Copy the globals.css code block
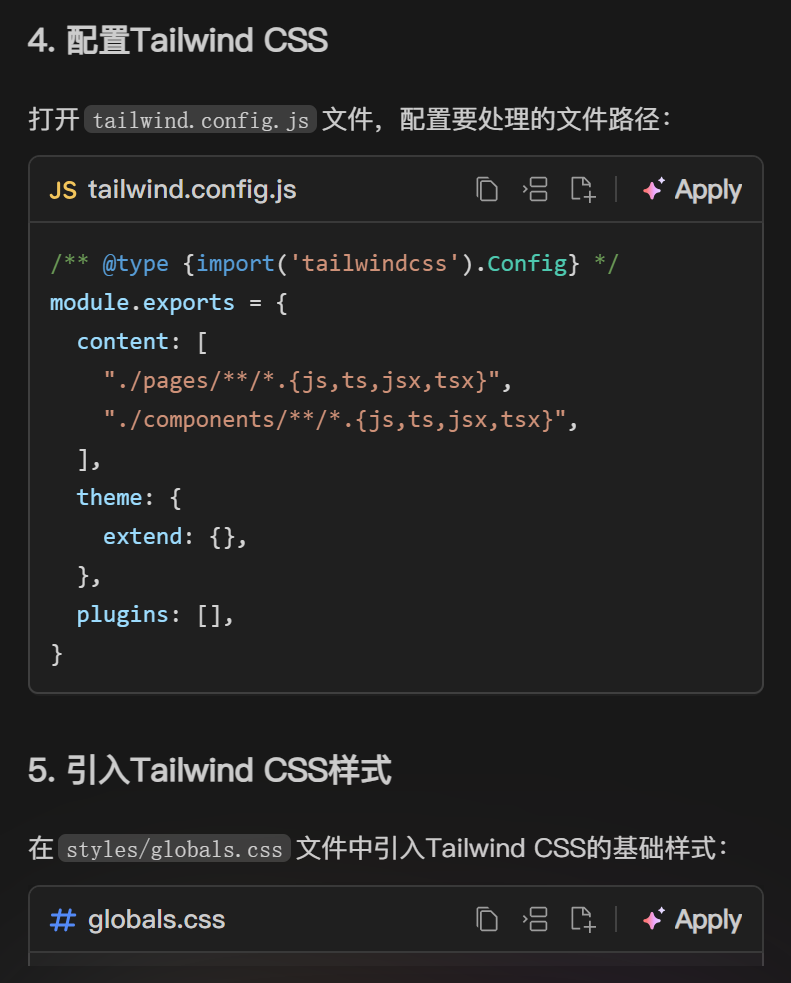 point(487,919)
